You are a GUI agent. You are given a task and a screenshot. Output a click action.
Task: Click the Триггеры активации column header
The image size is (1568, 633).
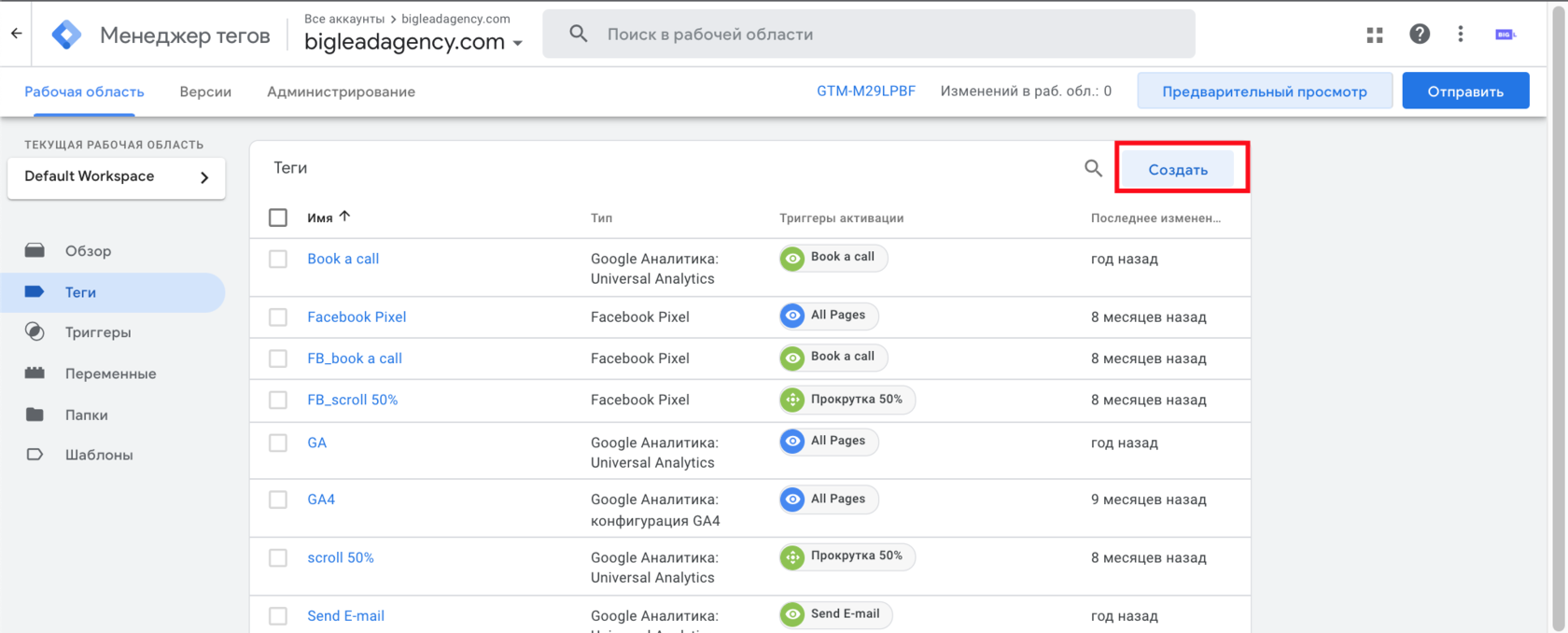coord(841,218)
